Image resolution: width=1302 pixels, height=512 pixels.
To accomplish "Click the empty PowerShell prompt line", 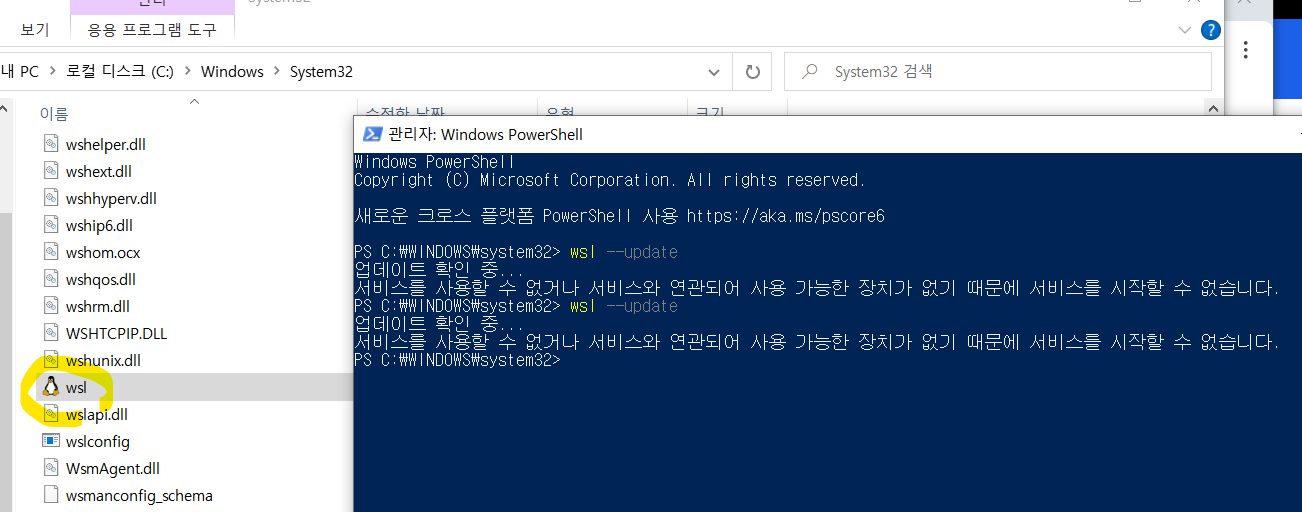I will (x=458, y=360).
